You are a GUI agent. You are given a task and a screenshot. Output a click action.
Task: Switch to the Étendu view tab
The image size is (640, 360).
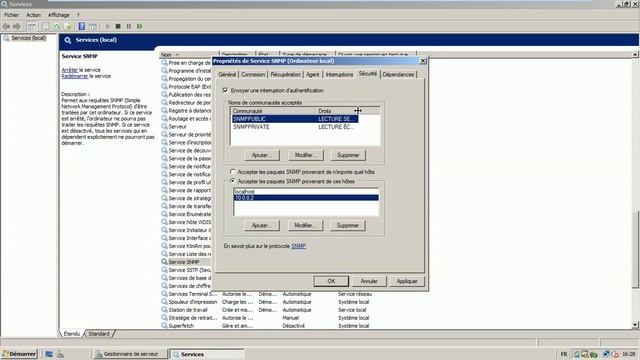72,334
